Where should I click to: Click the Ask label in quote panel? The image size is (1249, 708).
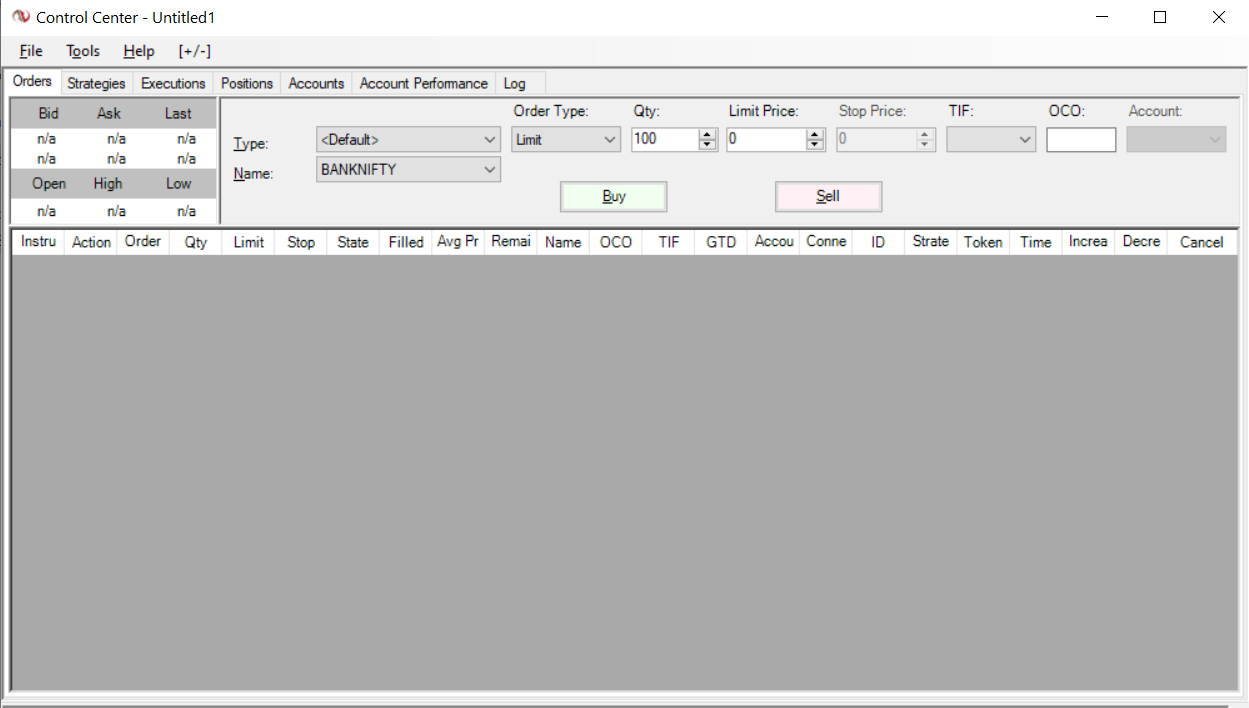coord(109,114)
